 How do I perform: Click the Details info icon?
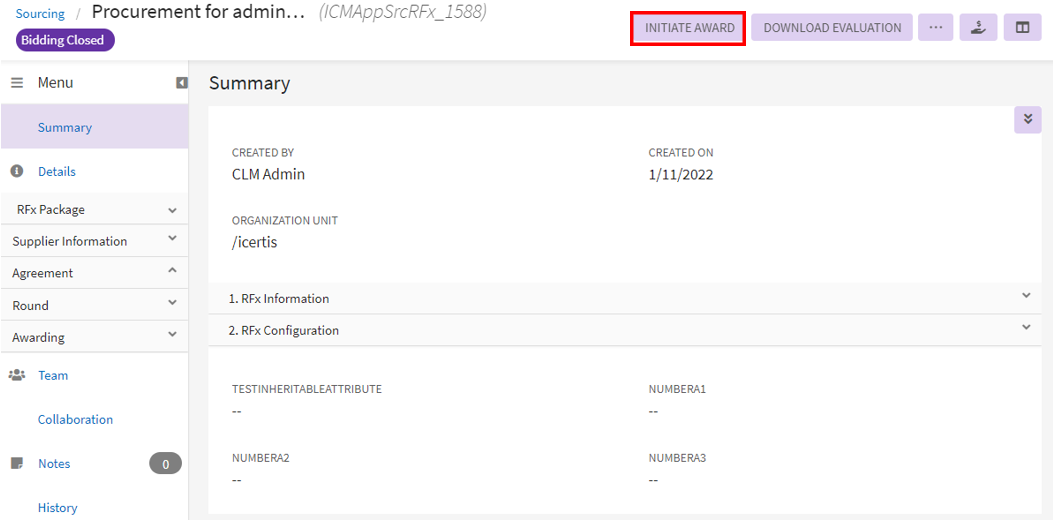(x=17, y=172)
